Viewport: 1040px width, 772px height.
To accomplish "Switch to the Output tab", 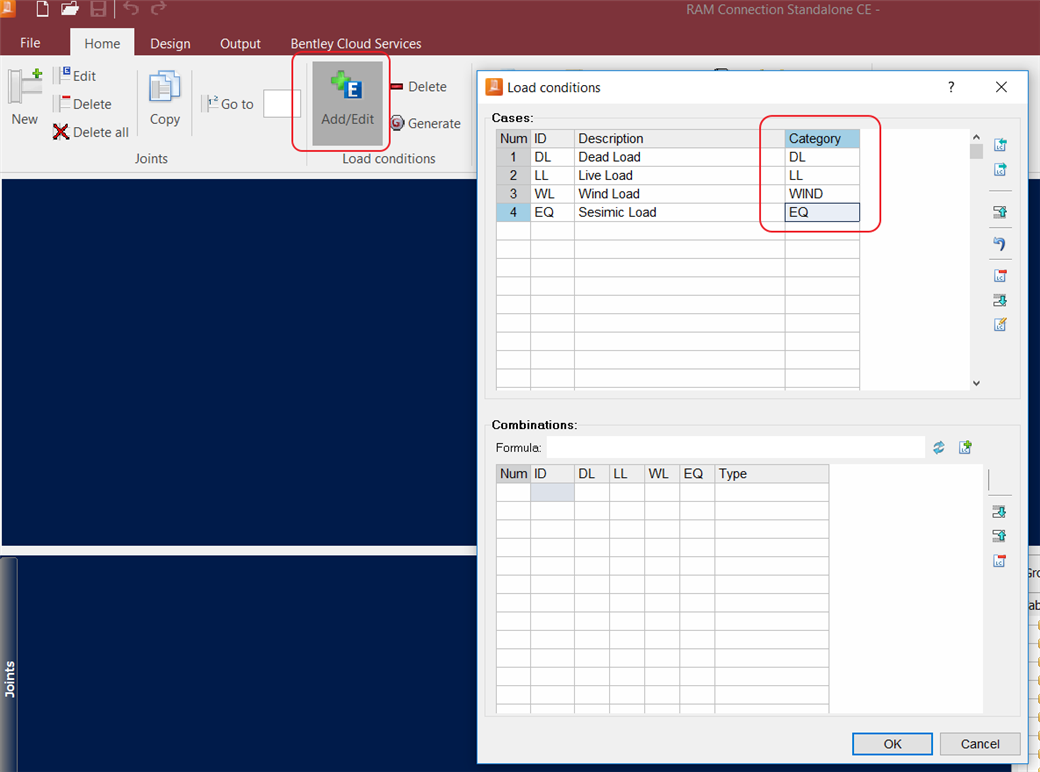I will point(240,43).
